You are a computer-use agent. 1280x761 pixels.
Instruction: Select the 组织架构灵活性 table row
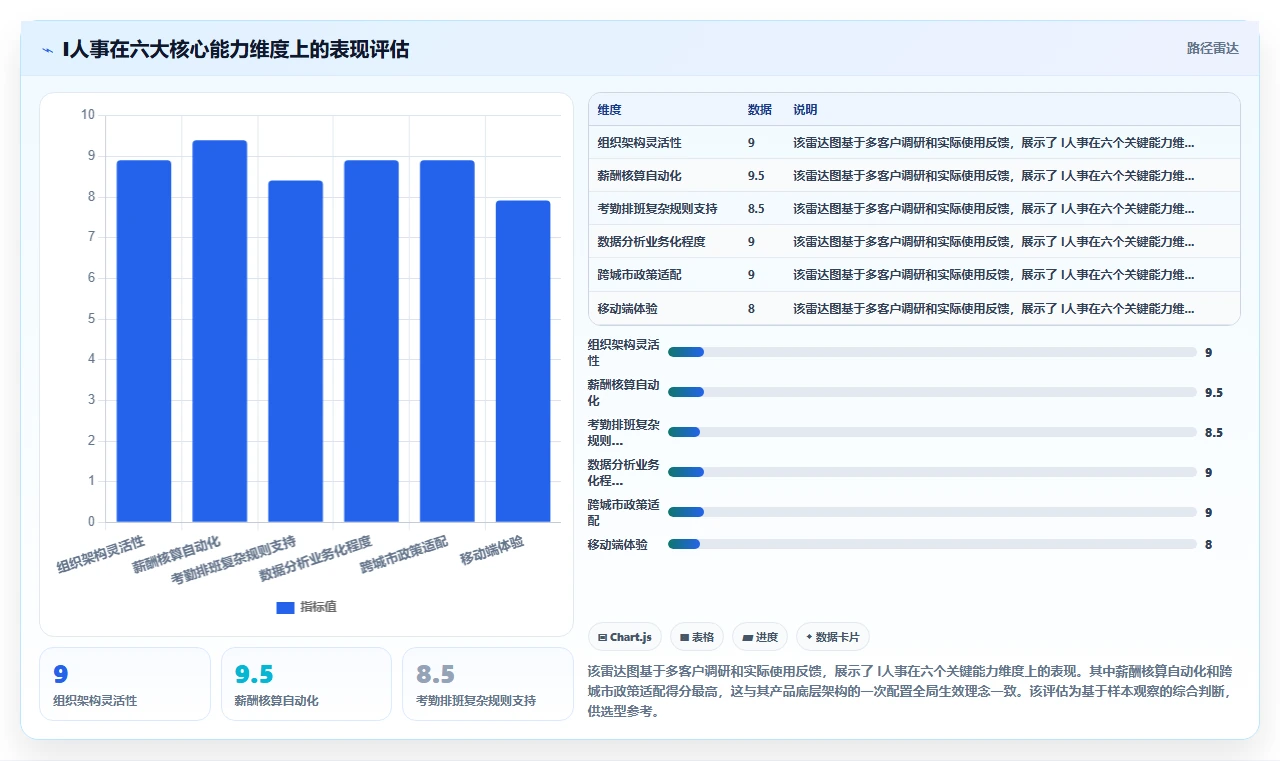tap(914, 143)
